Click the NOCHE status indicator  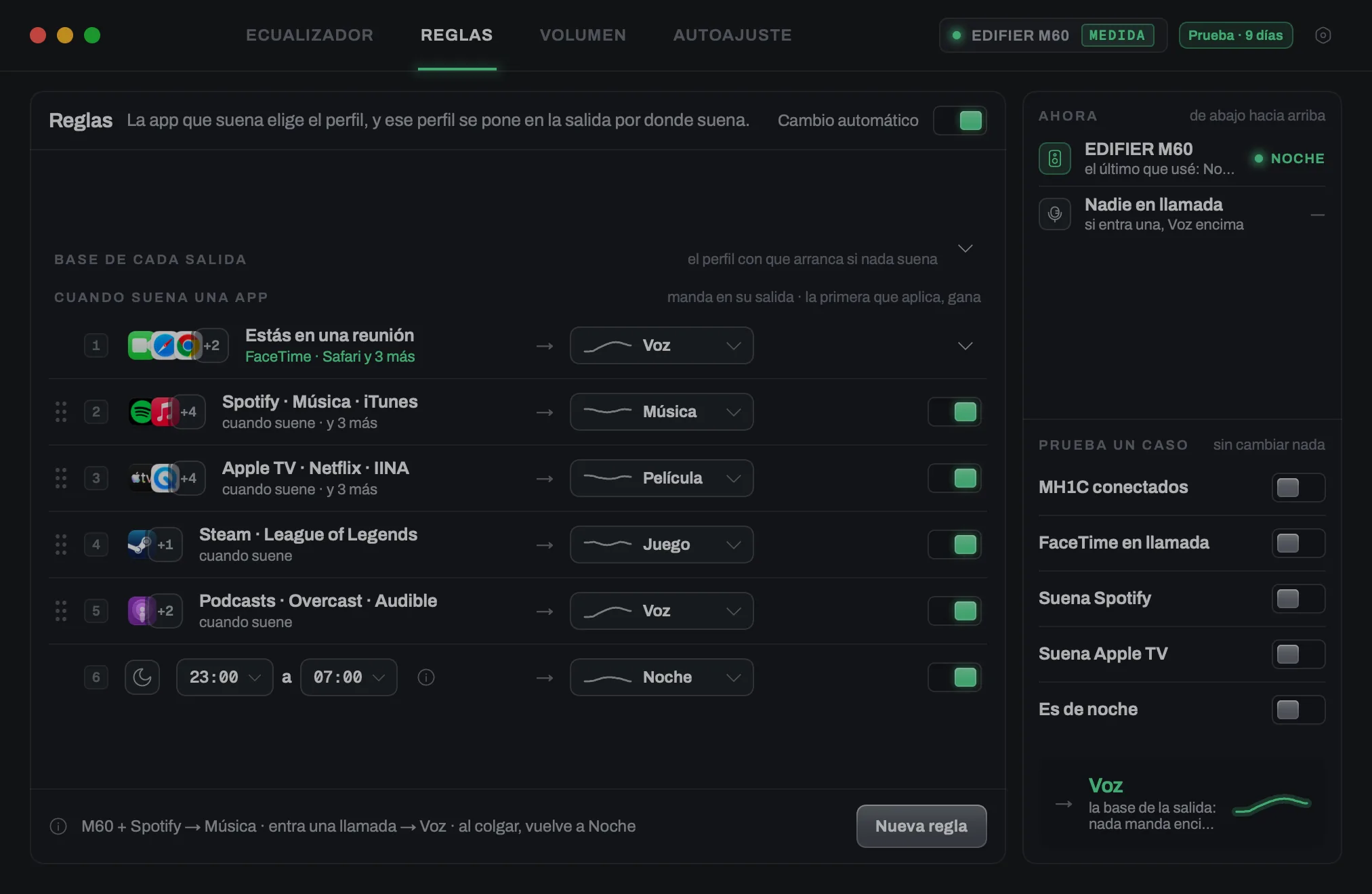click(1289, 158)
